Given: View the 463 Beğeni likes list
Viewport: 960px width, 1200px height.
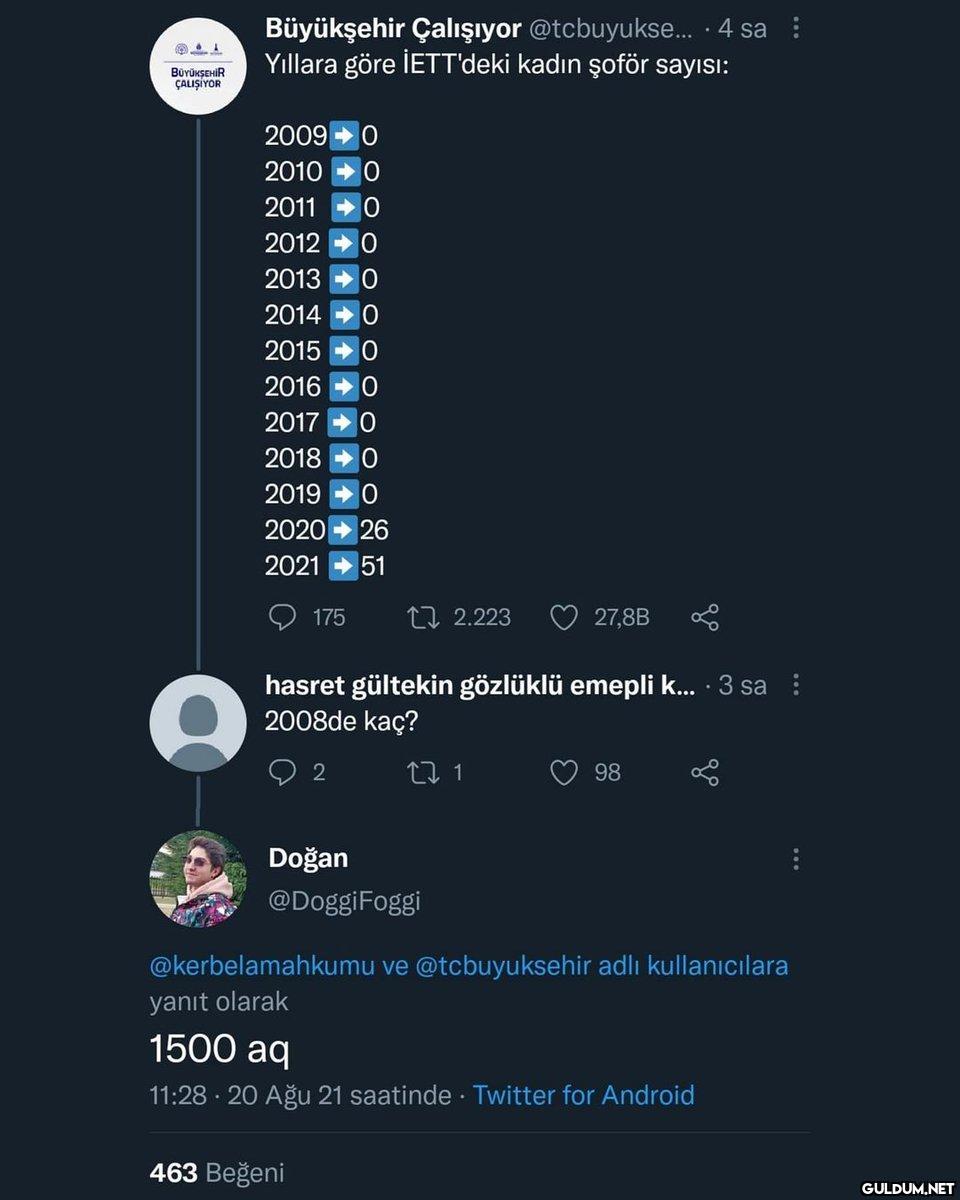Looking at the screenshot, I should [217, 1172].
